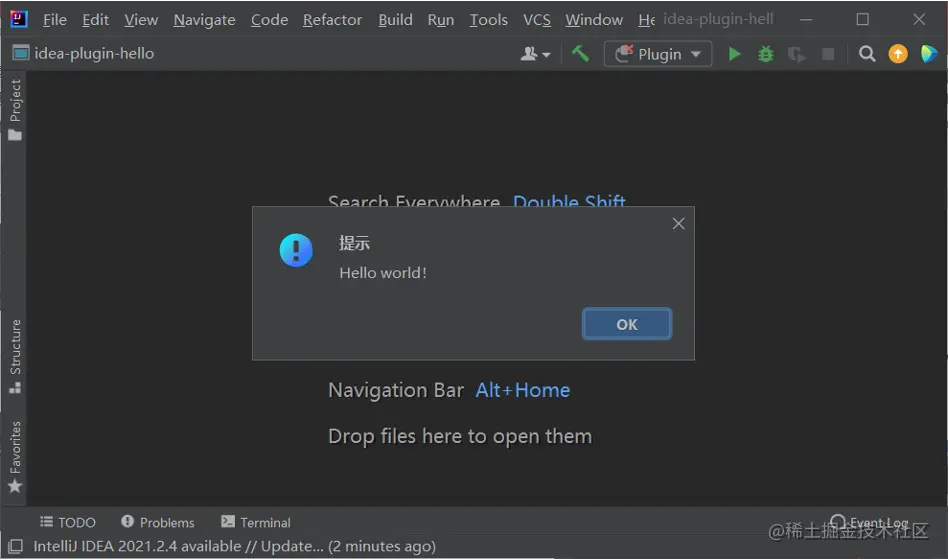Open the Project tool window tab
This screenshot has width=948, height=560.
15,109
